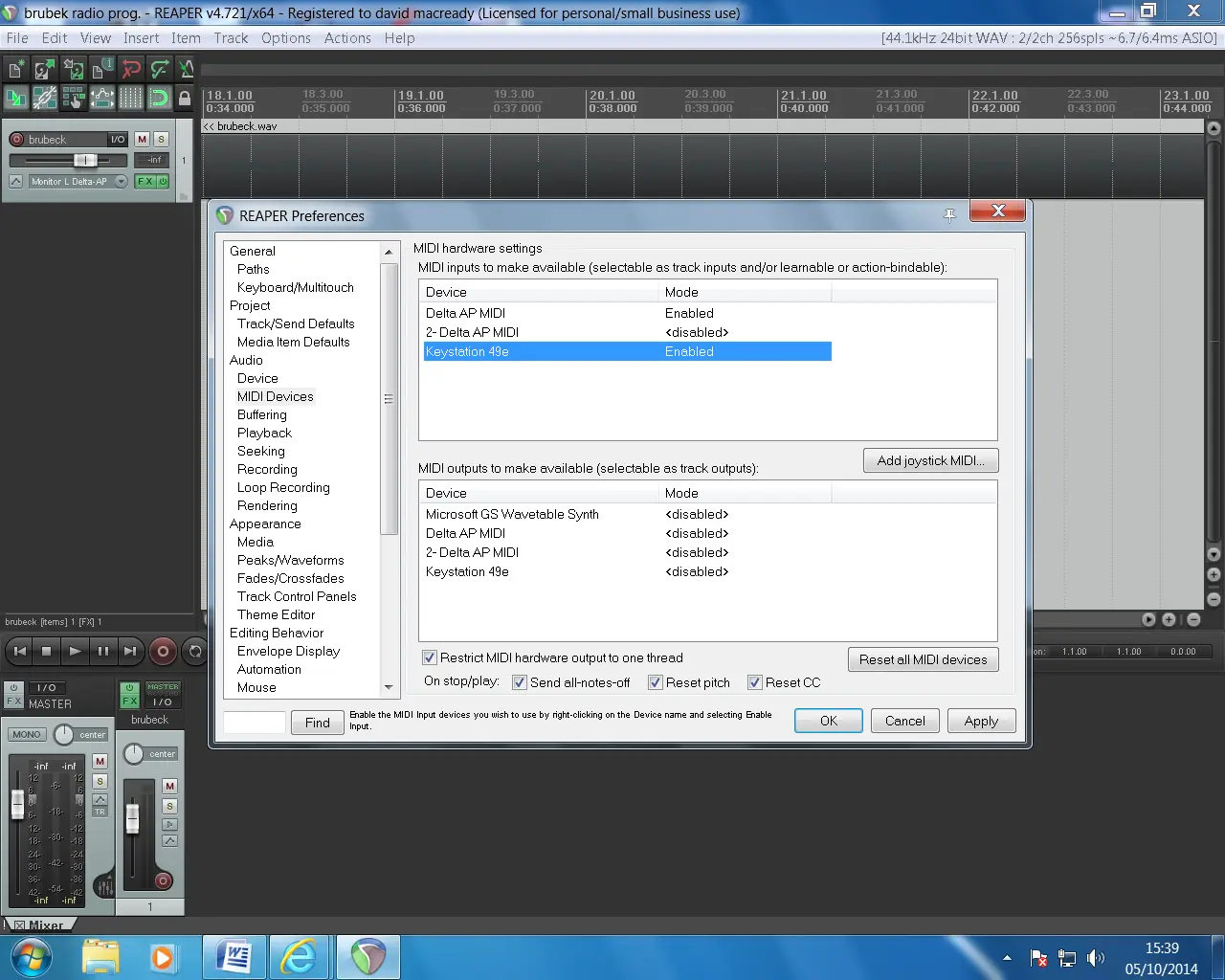Click the New project toolbar icon

(x=16, y=69)
